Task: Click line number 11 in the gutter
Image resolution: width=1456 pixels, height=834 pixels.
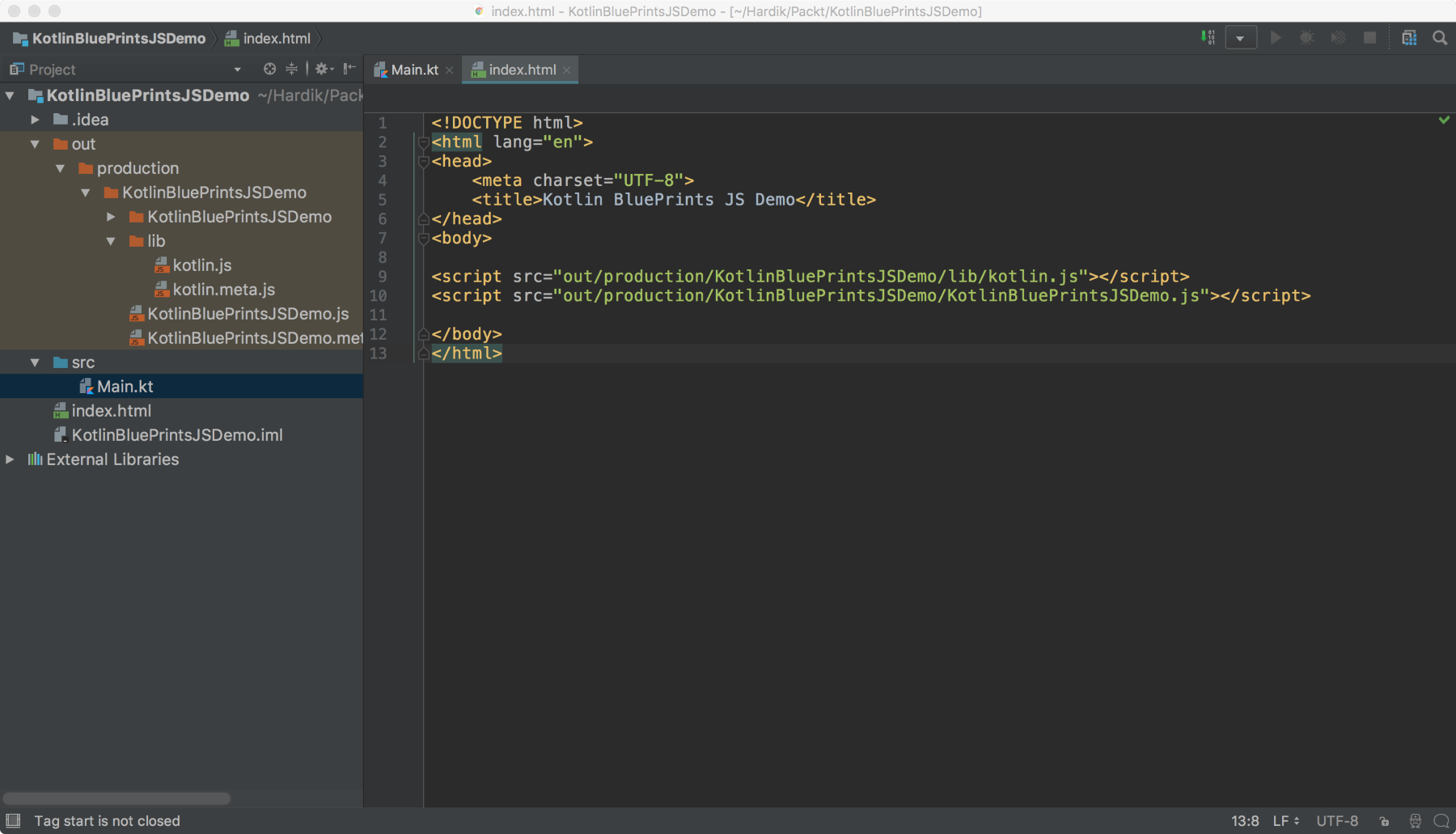Action: coord(378,315)
